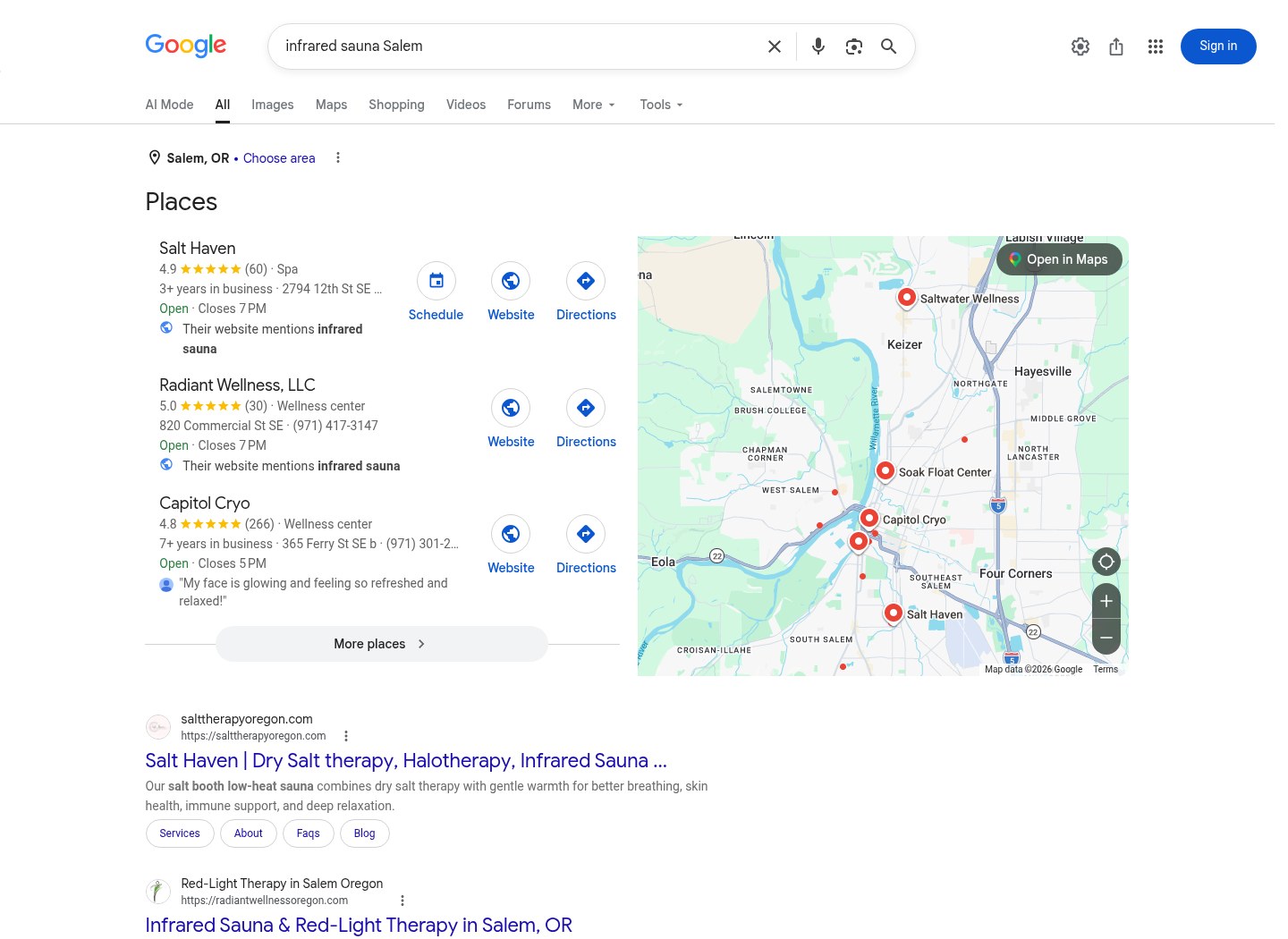Viewport: 1288px width, 939px height.
Task: Click the Blog sitelink chip
Action: click(x=365, y=833)
